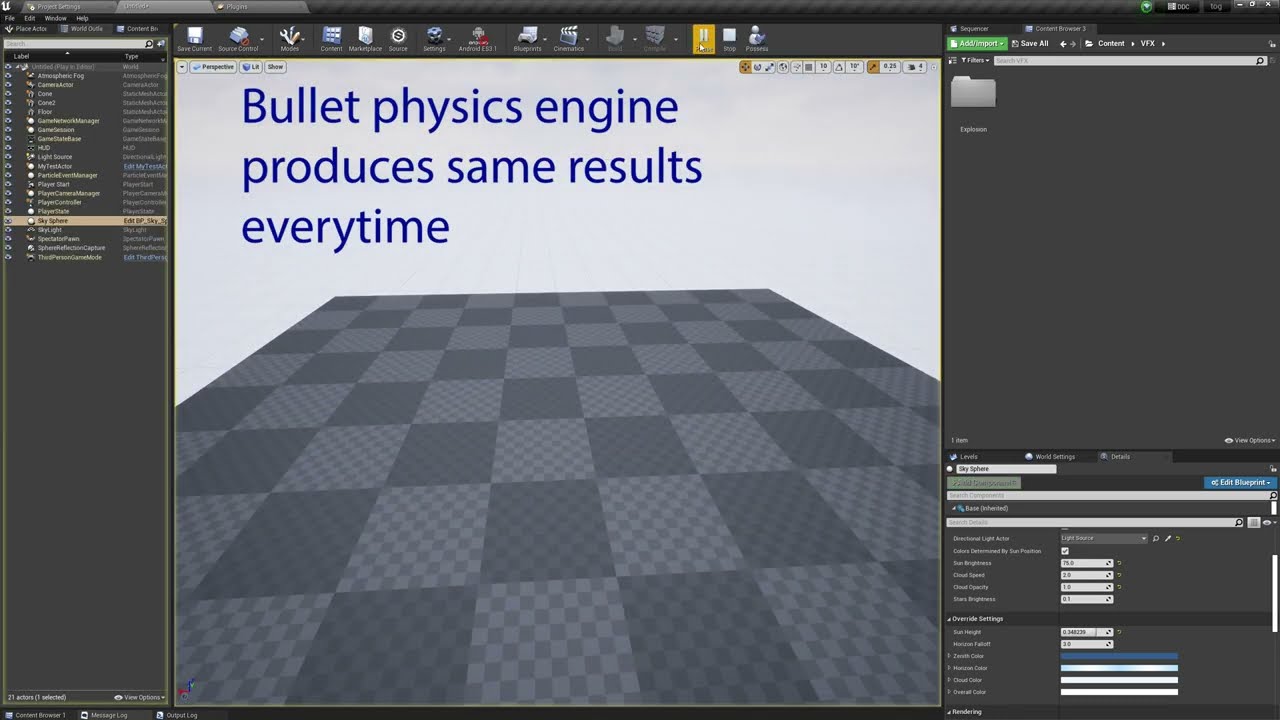Toggle visibility of Light Source actor

(8, 157)
